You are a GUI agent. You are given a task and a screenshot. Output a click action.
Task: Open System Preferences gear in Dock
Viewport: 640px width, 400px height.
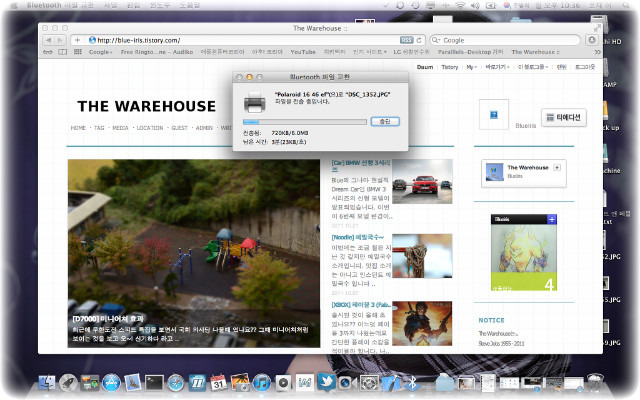pyautogui.click(x=369, y=383)
